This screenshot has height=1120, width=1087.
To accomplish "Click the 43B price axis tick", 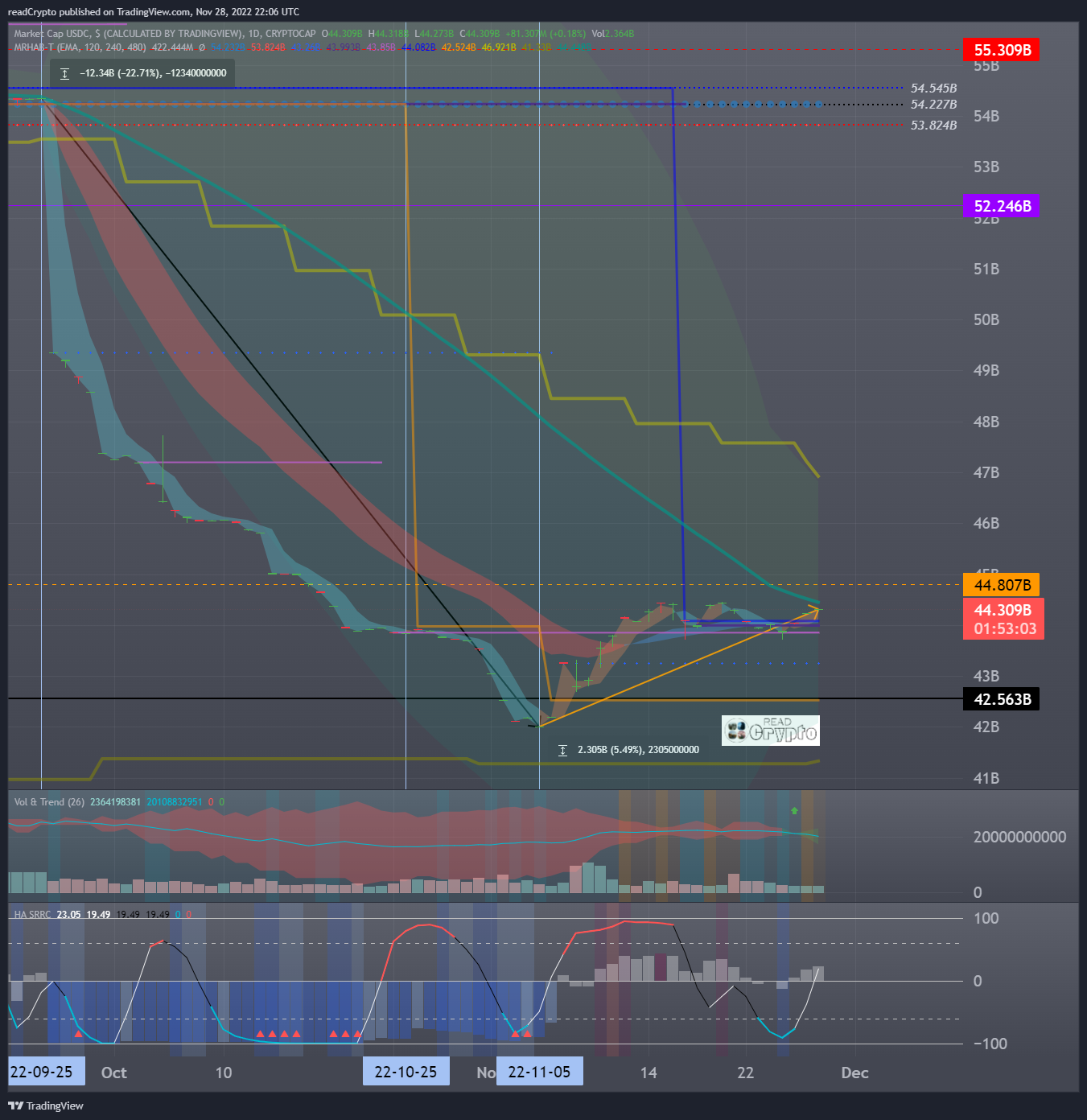I will coord(986,676).
